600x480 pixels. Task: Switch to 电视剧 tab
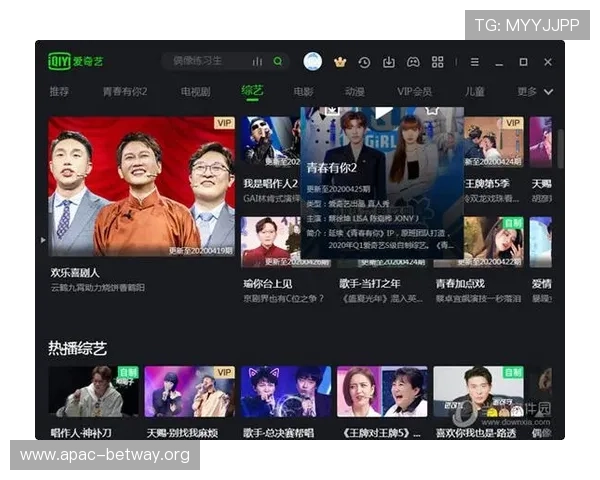[x=196, y=91]
